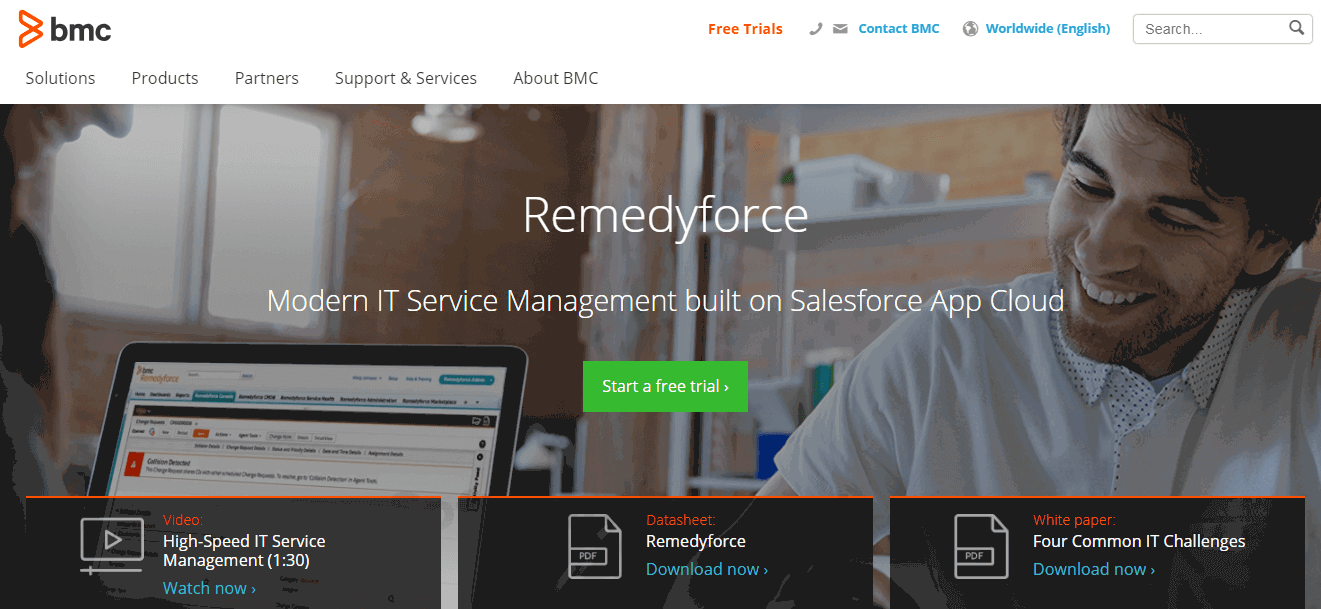1321x609 pixels.
Task: Open the About BMC menu
Action: [556, 78]
